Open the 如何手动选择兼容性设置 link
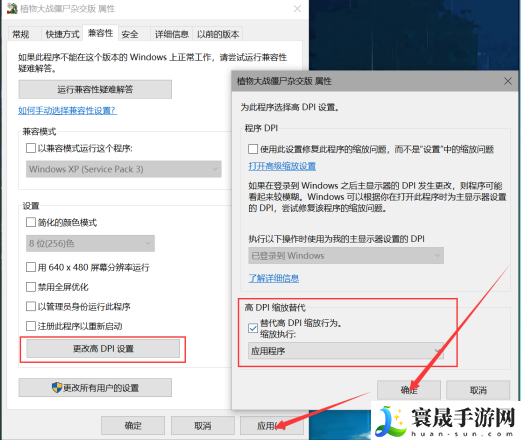Screen dimensions: 521x440 (x=67, y=110)
